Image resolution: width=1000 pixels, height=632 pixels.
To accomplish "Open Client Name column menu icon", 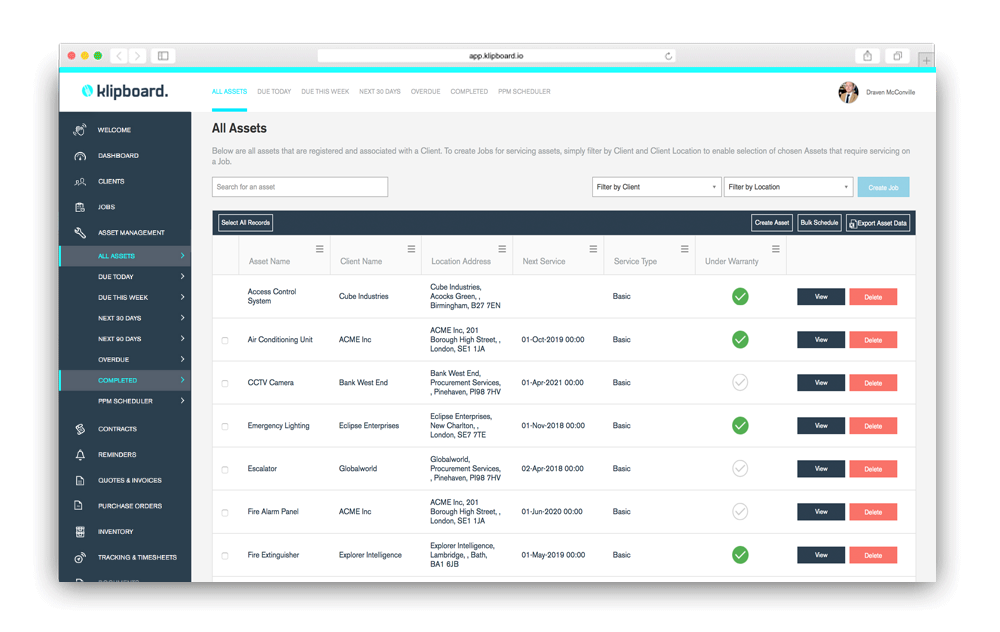I will tap(411, 249).
